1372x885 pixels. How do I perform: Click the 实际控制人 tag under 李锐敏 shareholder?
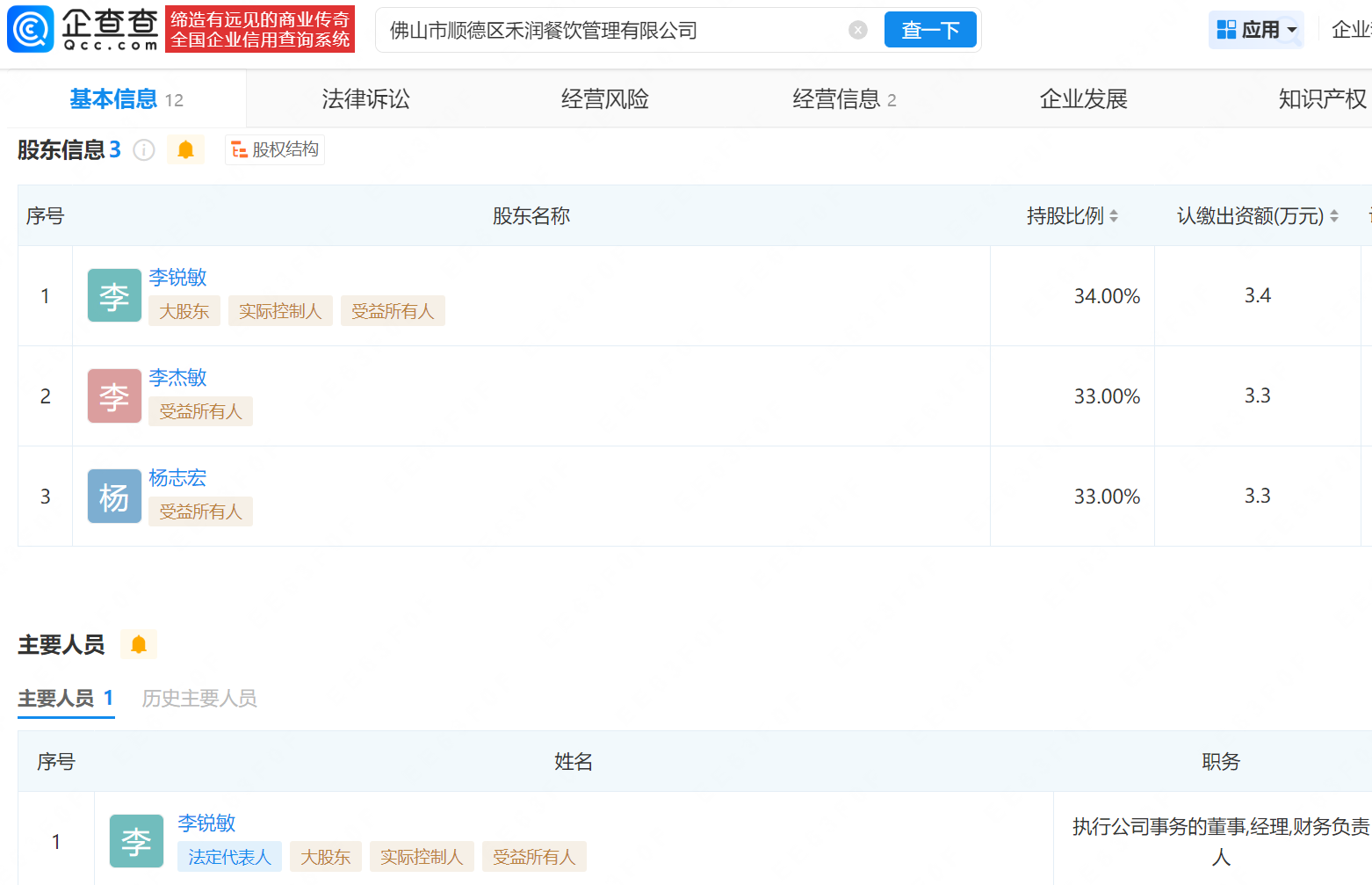(x=280, y=311)
